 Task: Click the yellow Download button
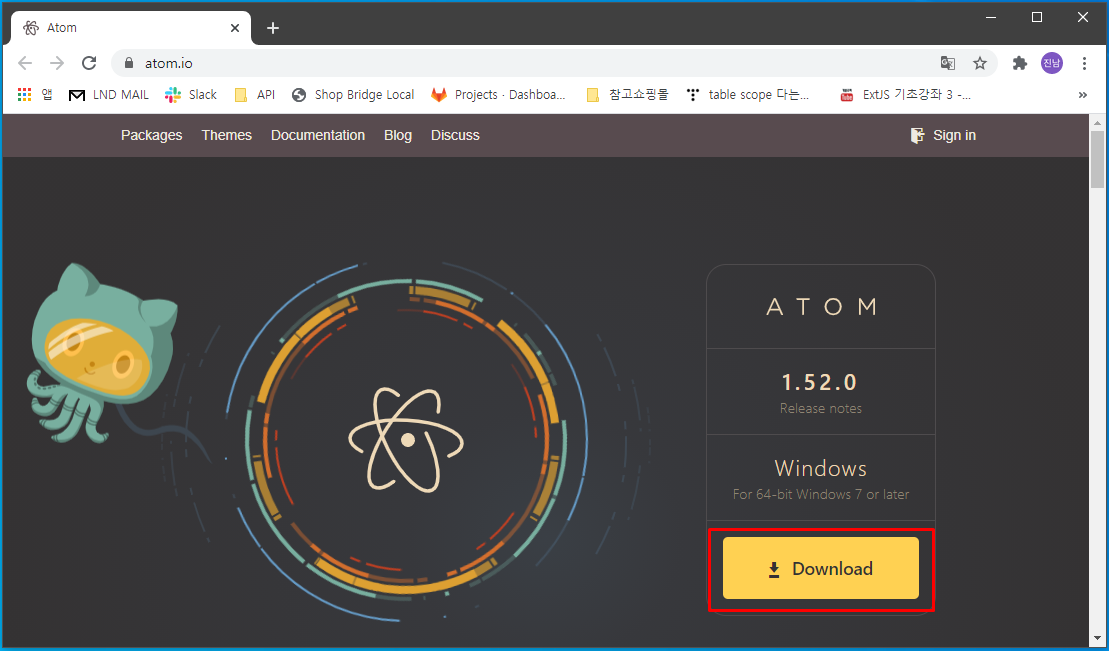point(820,568)
